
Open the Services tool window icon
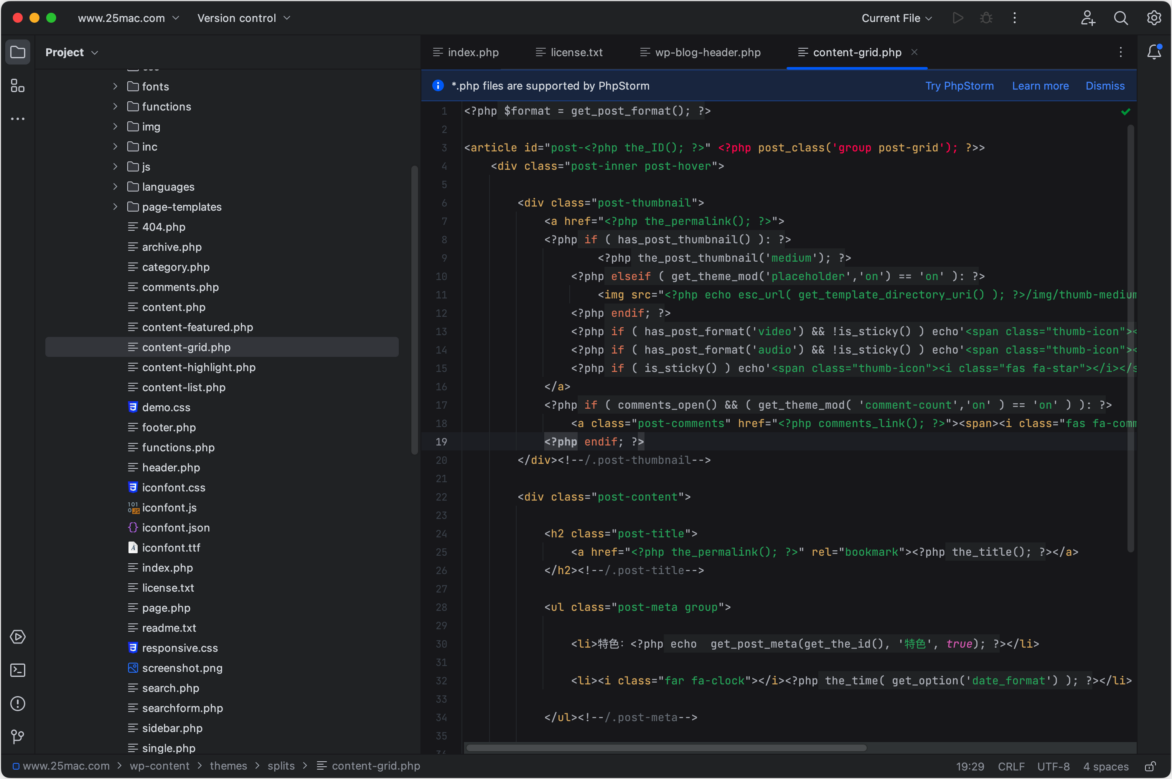point(18,637)
